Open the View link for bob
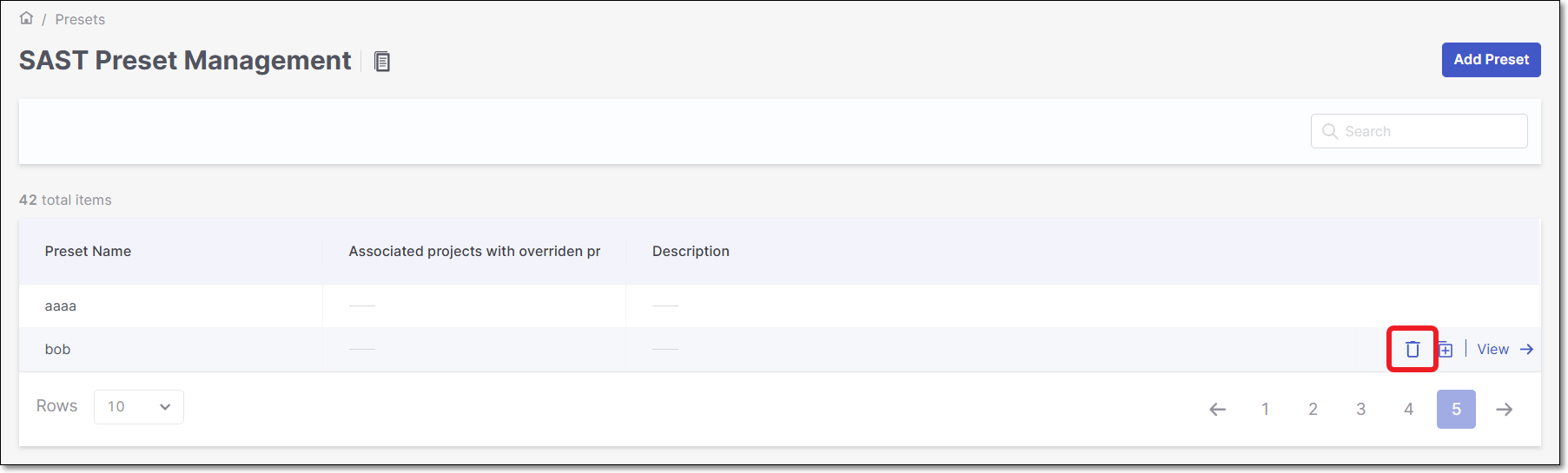Image resolution: width=1568 pixels, height=473 pixels. pos(1492,349)
